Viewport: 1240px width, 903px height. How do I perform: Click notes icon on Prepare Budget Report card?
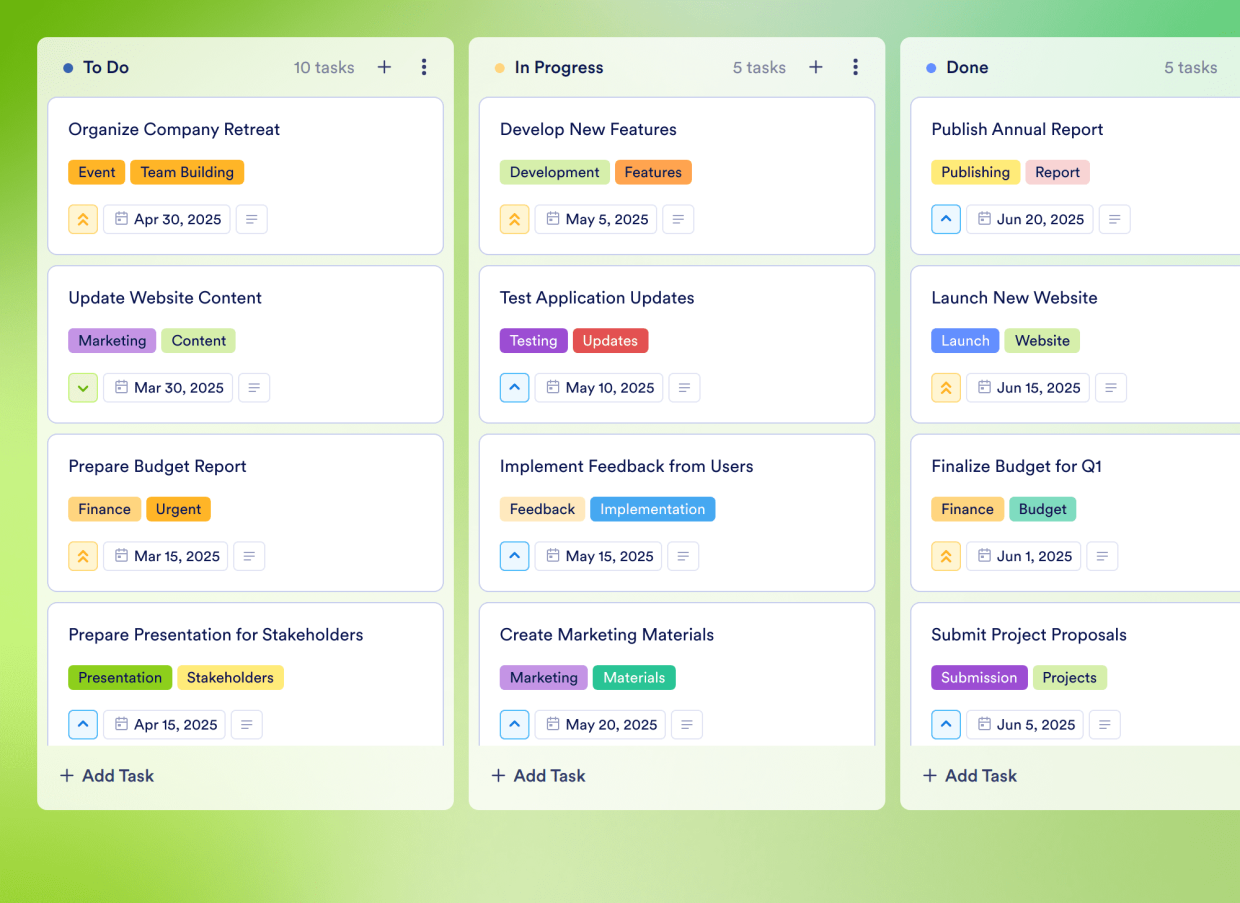pos(249,556)
